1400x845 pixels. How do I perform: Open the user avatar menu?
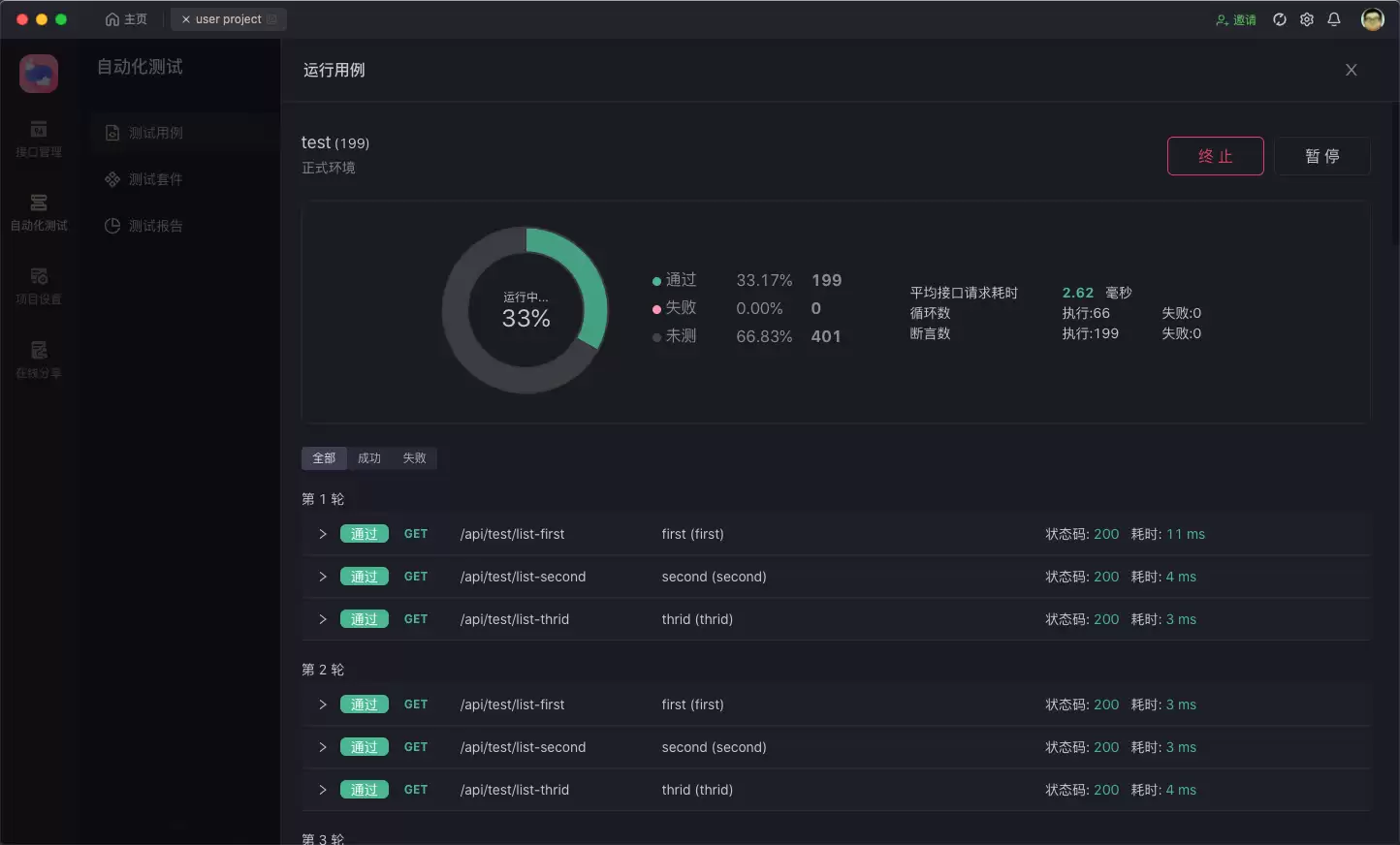coord(1373,19)
